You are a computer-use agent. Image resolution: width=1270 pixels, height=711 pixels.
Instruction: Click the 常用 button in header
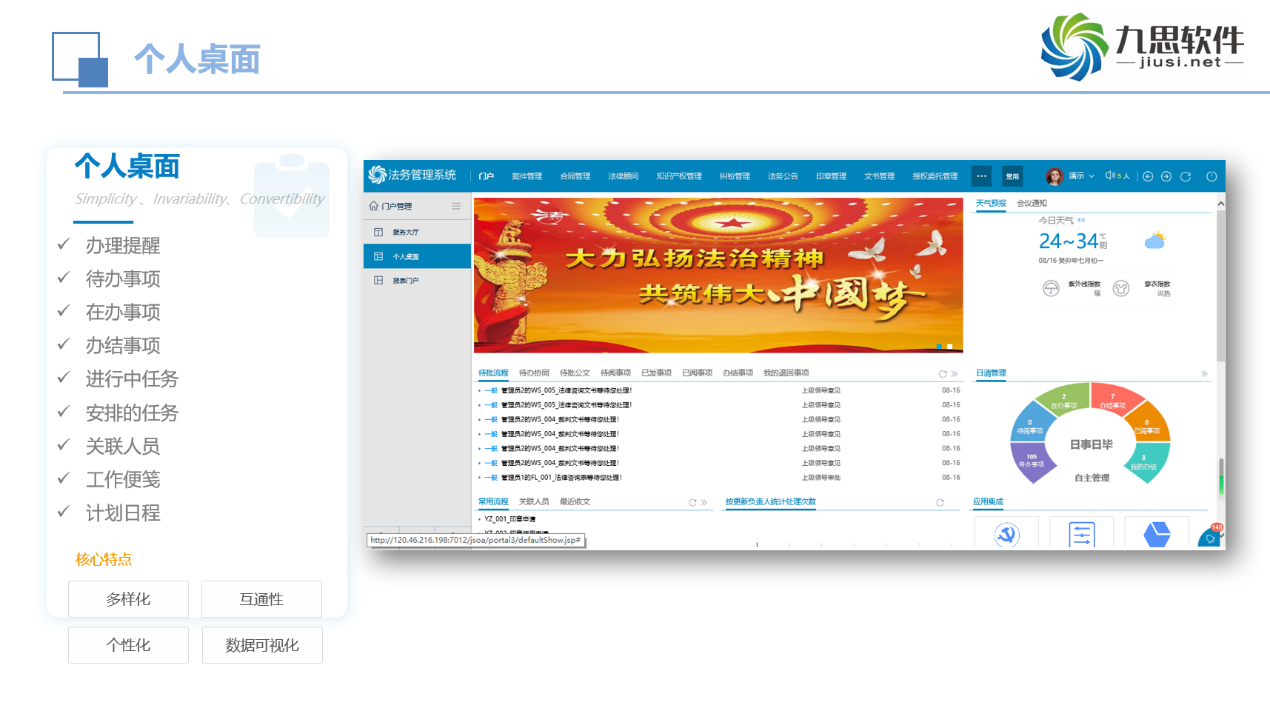(x=1012, y=176)
